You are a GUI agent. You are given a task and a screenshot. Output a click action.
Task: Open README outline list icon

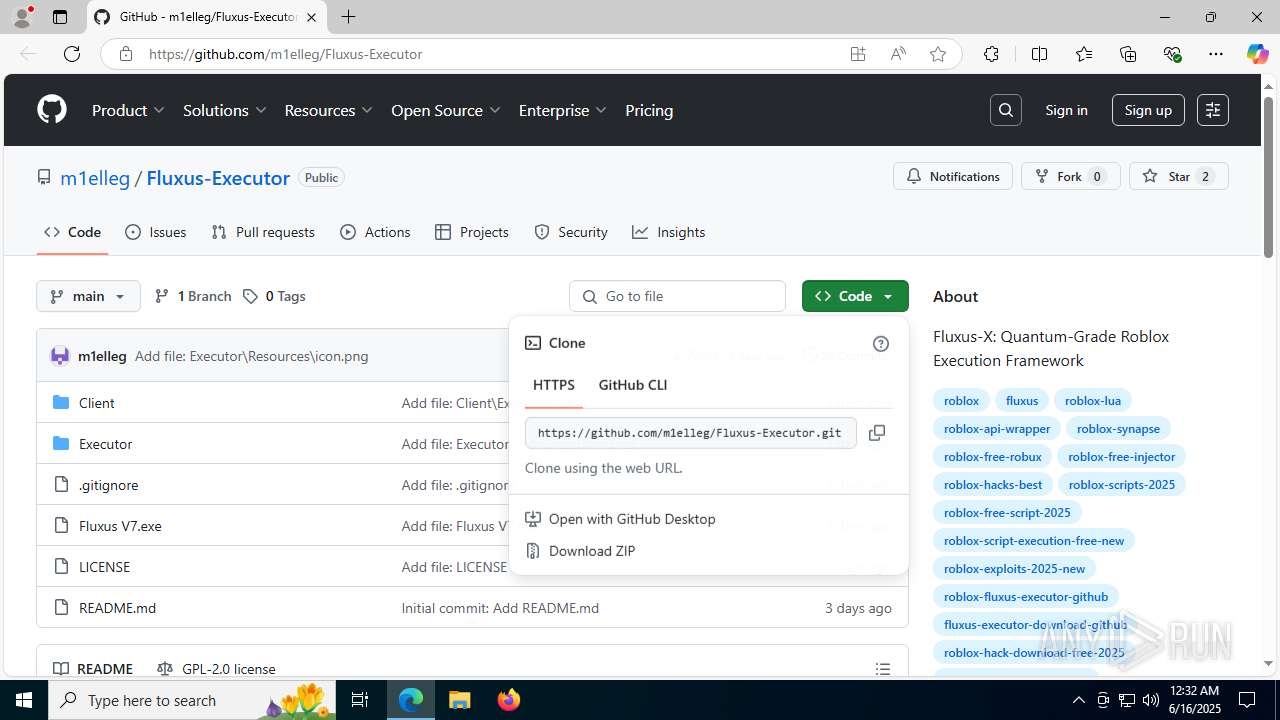click(883, 669)
